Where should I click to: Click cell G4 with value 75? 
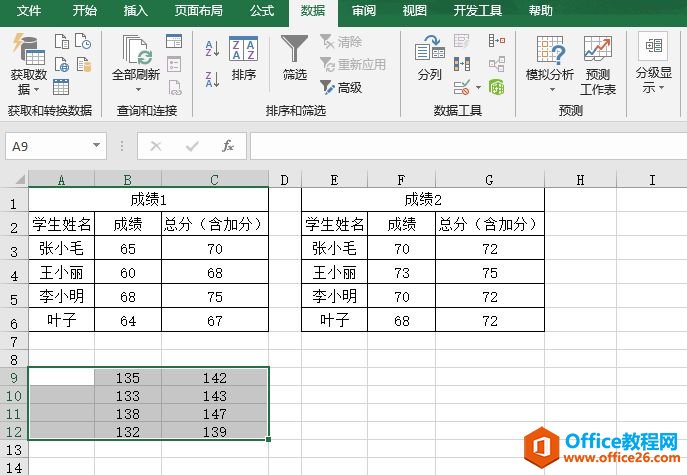click(490, 272)
